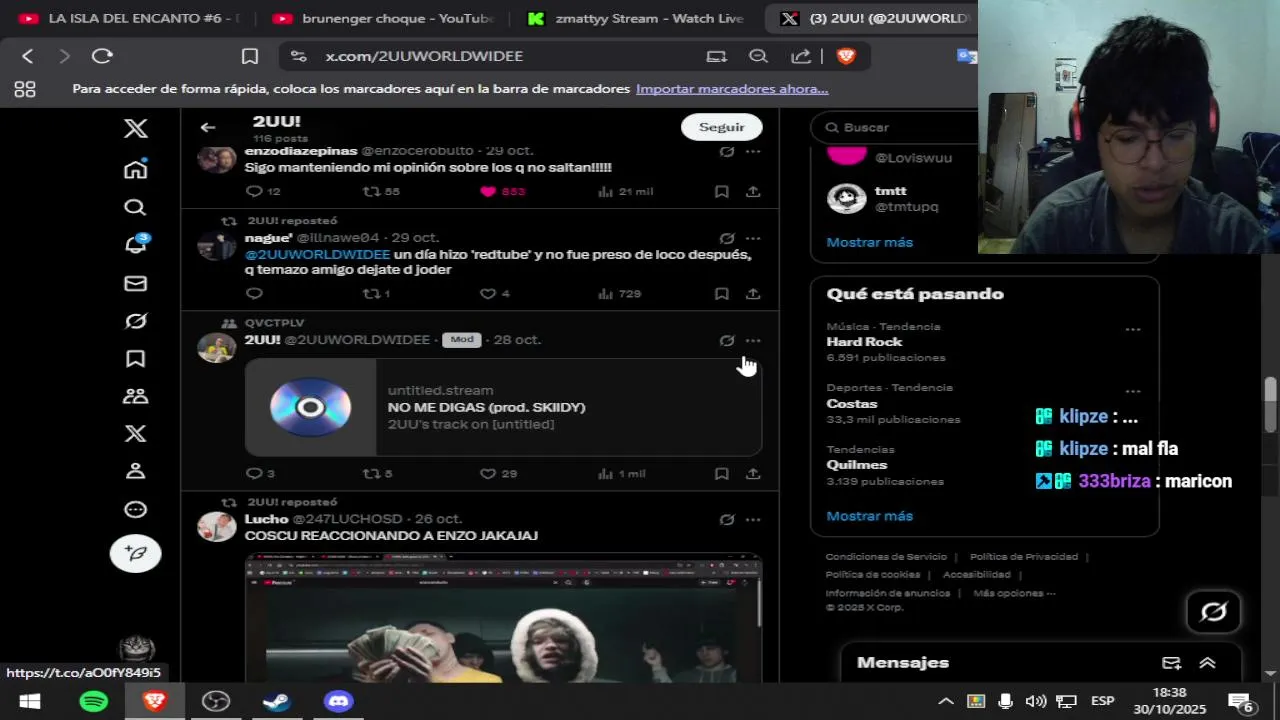Open X home logo in sidebar
Image resolution: width=1280 pixels, height=720 pixels.
click(136, 128)
